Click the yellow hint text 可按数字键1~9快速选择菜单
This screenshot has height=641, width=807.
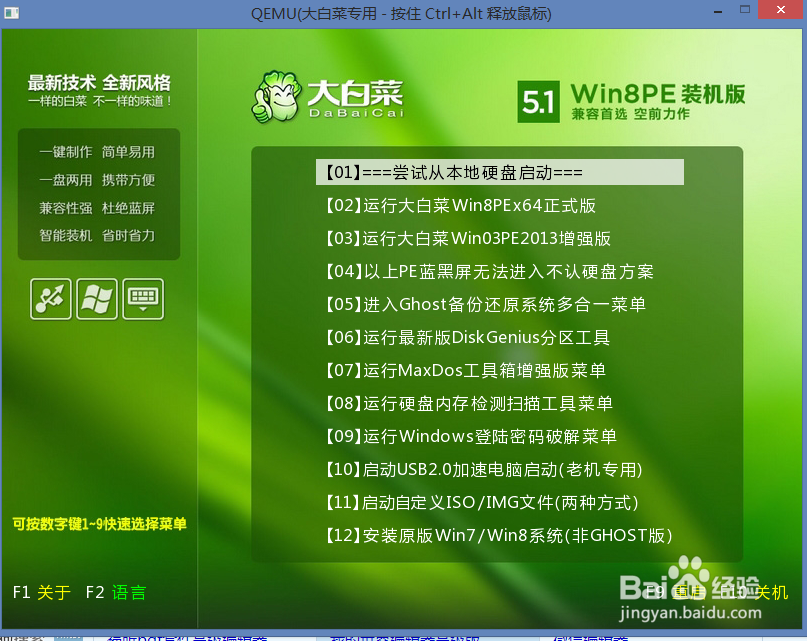coord(99,524)
